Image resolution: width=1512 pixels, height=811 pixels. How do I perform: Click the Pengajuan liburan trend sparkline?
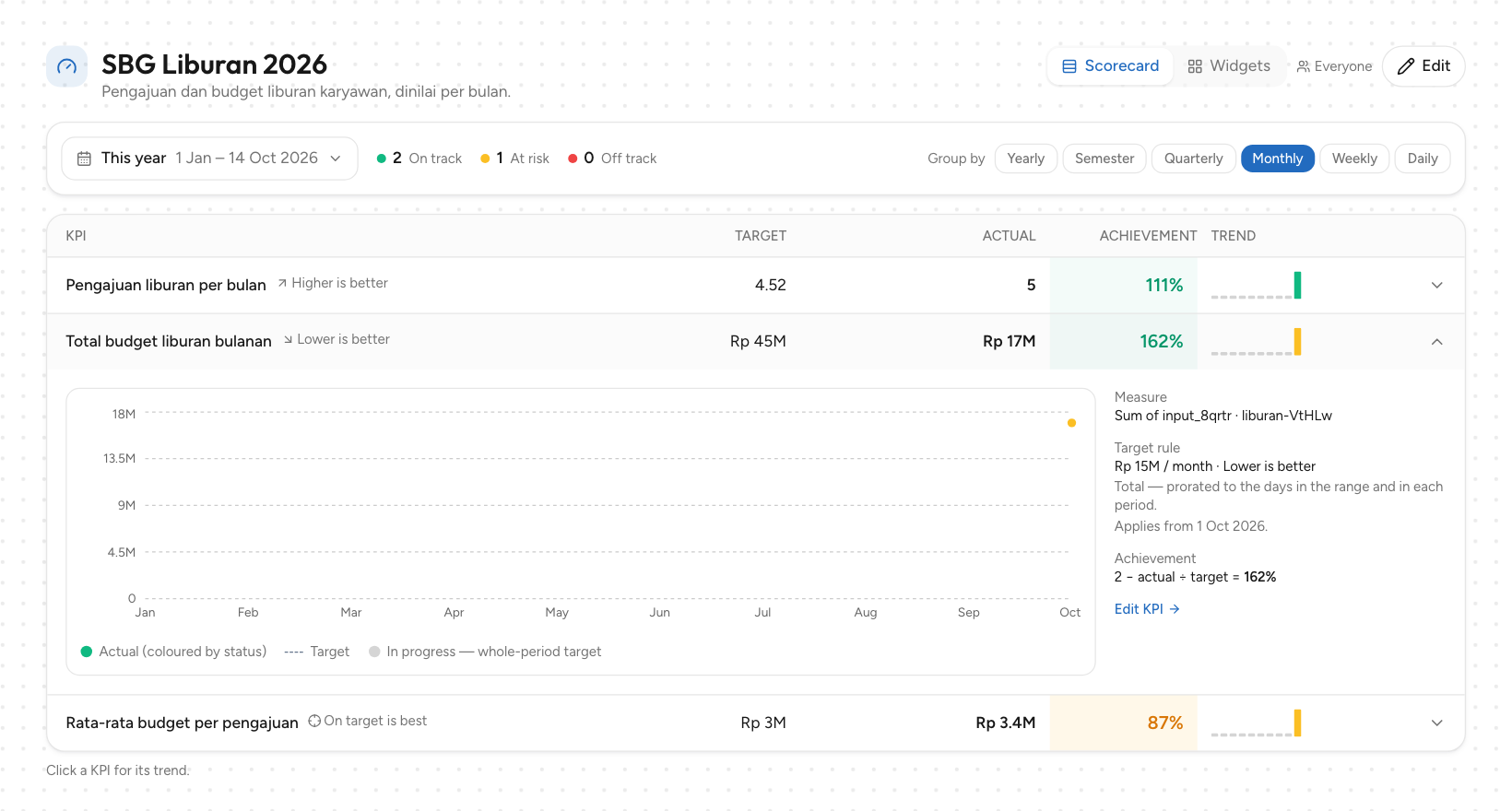1256,285
